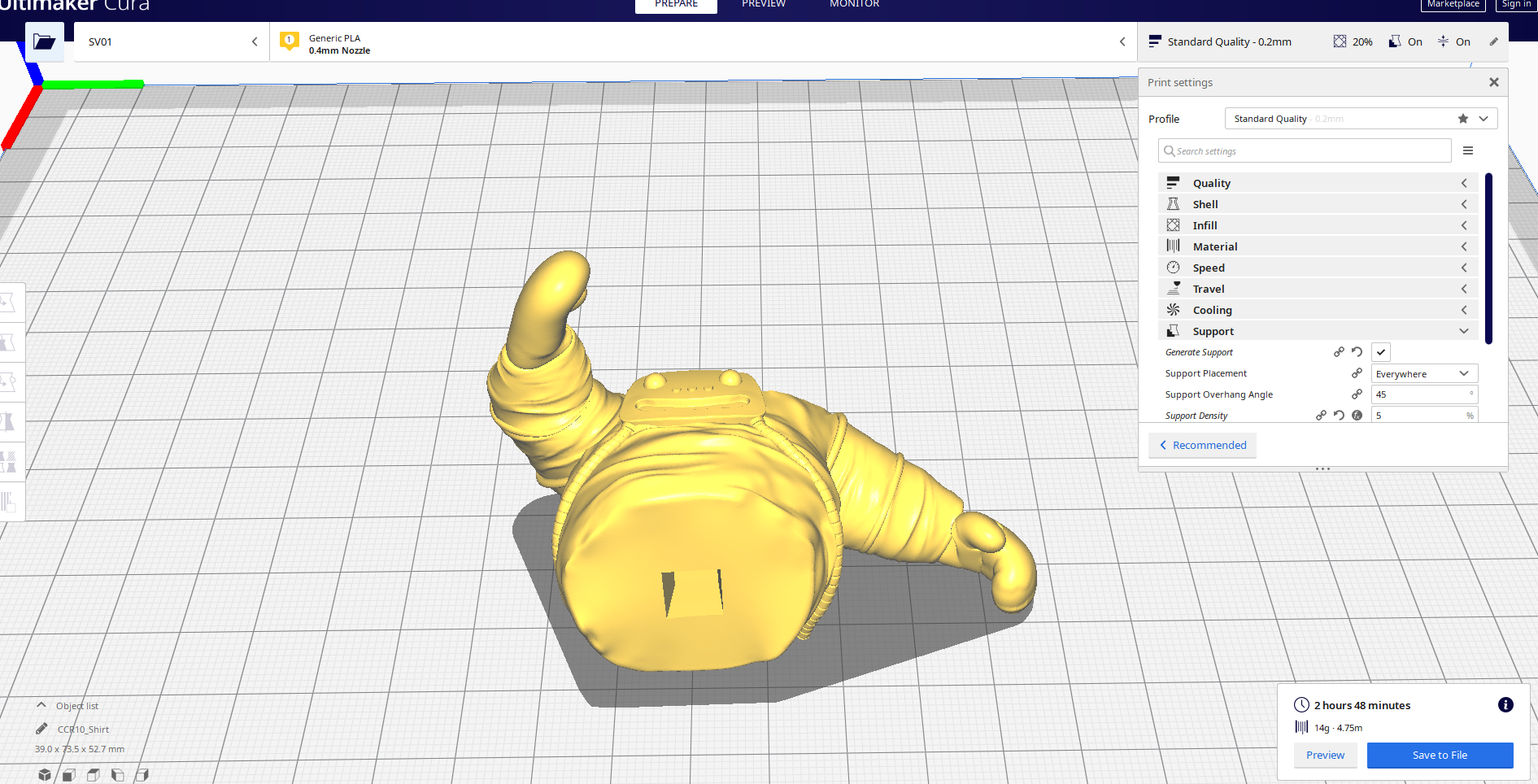Click the Sign in button
The width and height of the screenshot is (1538, 784).
[x=1516, y=5]
